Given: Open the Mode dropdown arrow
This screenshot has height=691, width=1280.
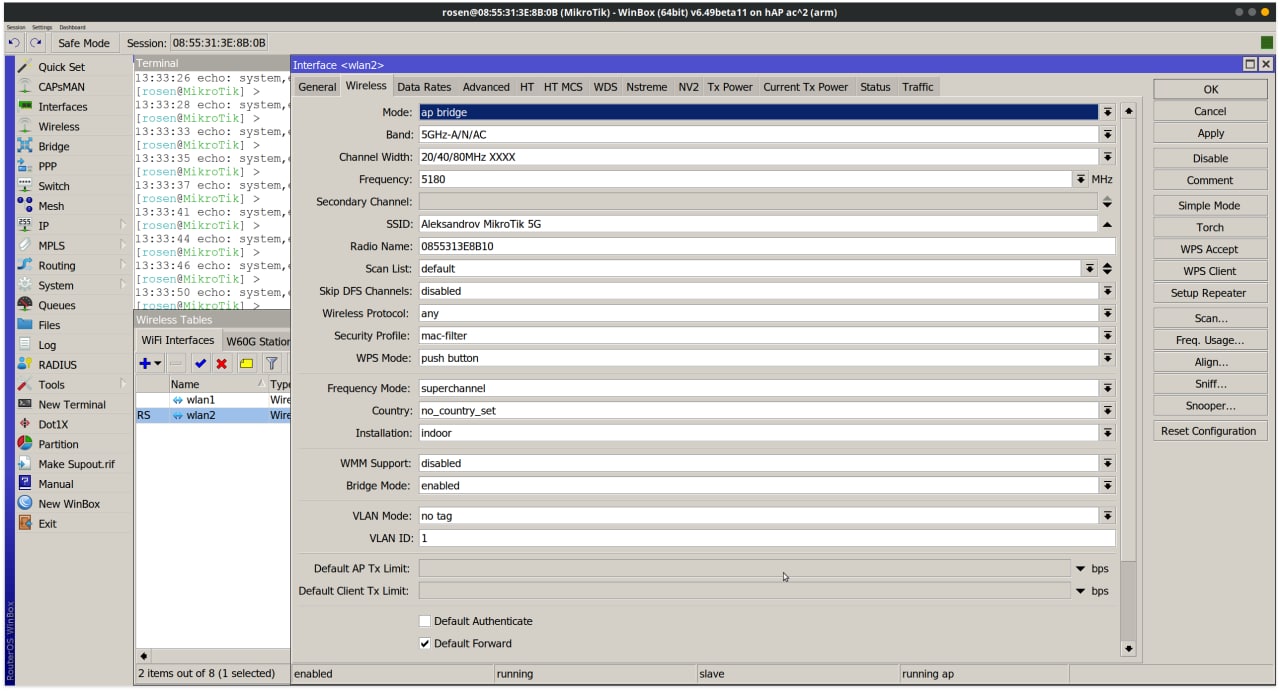Looking at the screenshot, I should [x=1107, y=112].
